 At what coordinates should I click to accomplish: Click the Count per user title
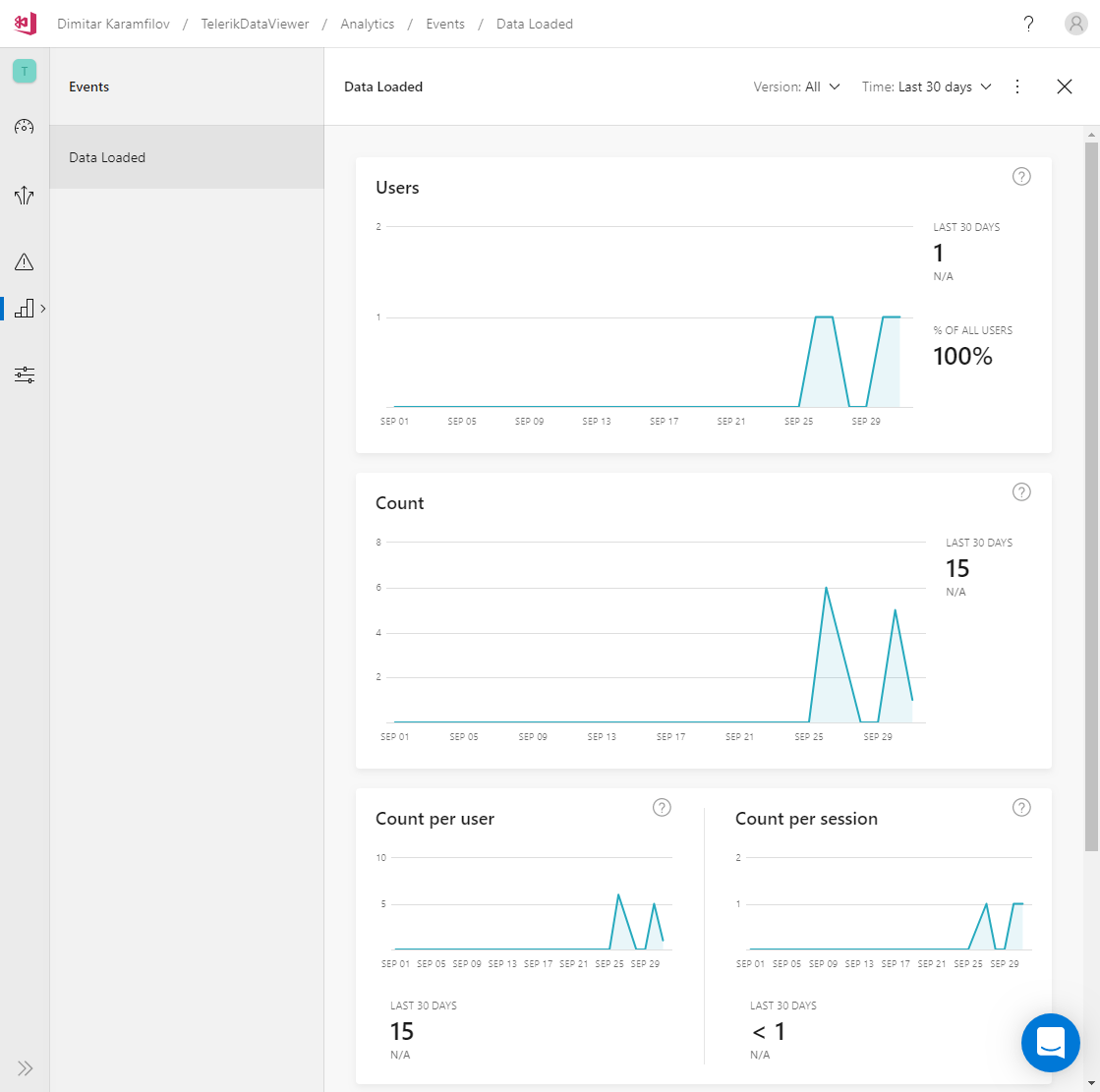click(434, 819)
